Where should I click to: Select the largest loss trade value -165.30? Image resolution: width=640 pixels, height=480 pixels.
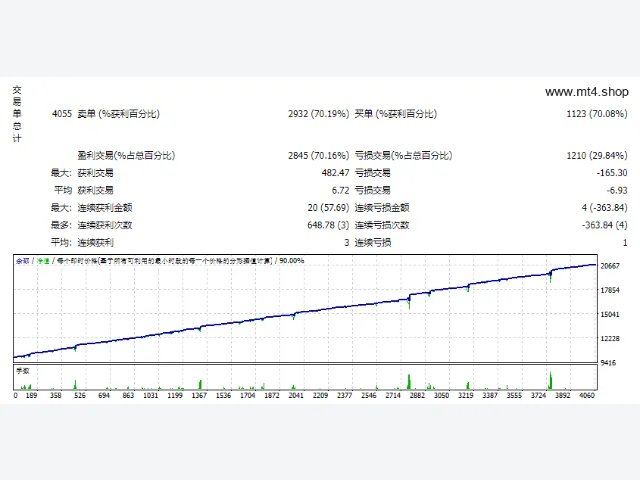tap(612, 173)
